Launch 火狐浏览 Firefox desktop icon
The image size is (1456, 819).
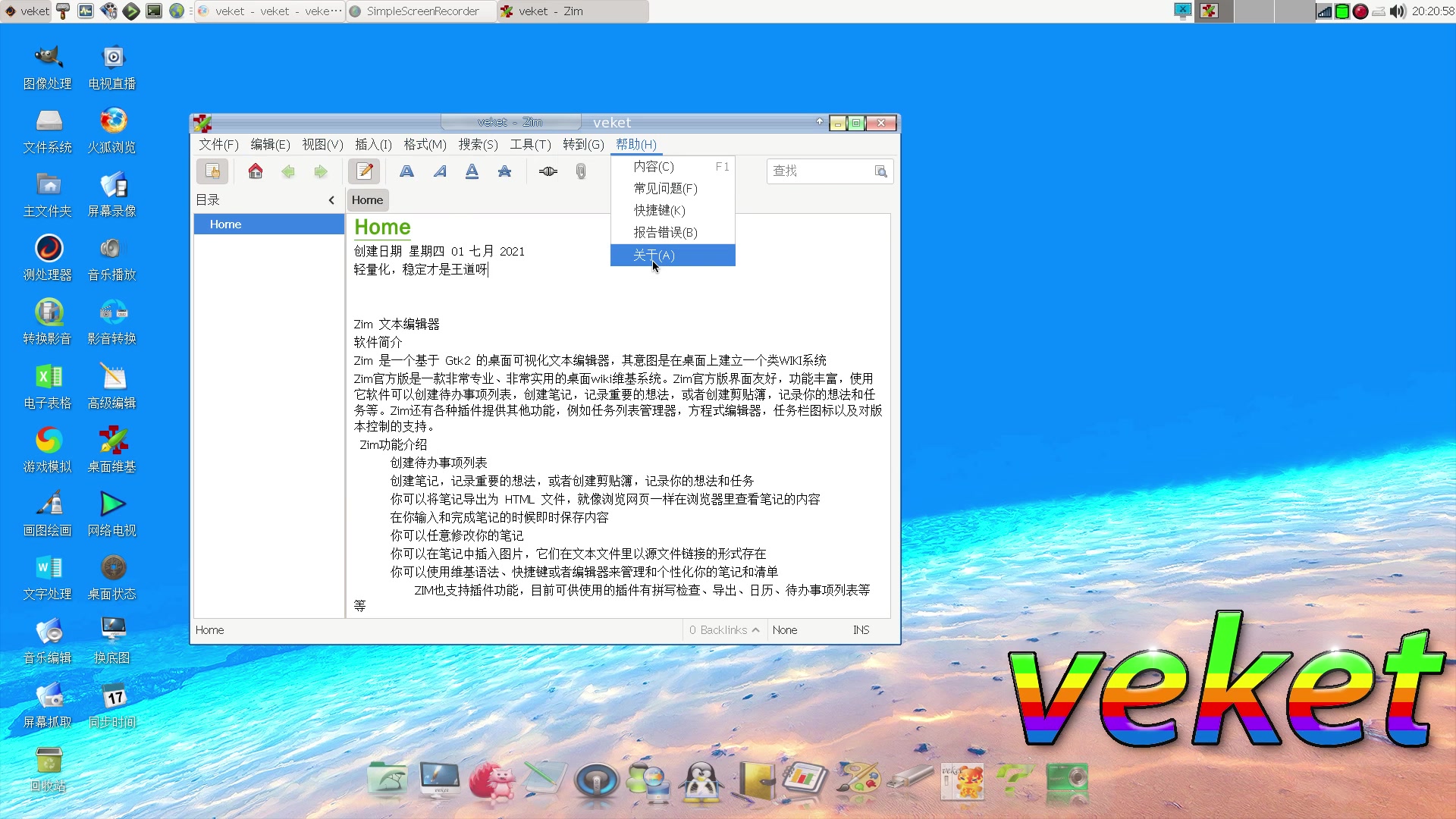pos(112,130)
